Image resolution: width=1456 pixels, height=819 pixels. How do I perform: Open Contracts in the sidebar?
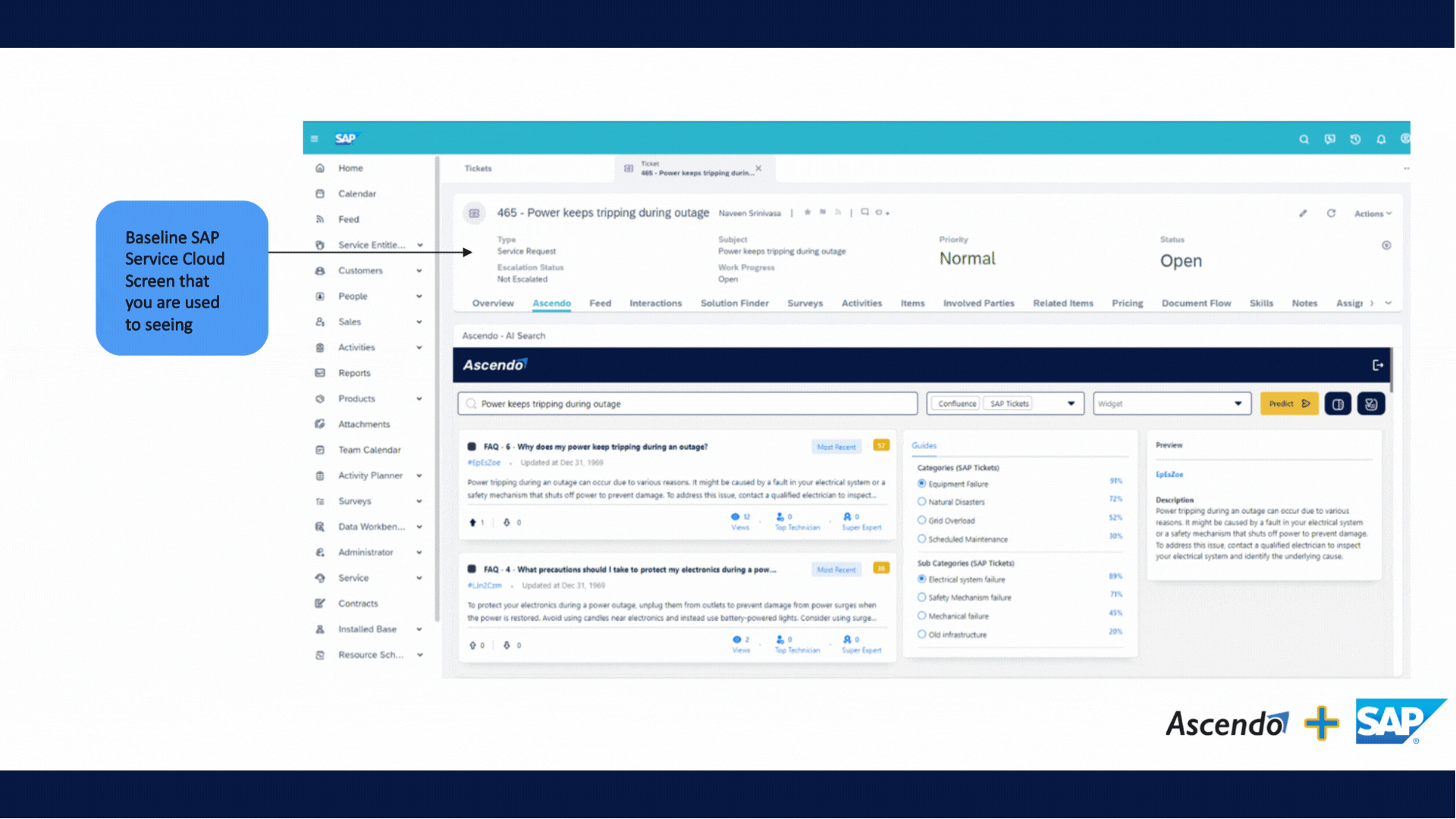[358, 604]
